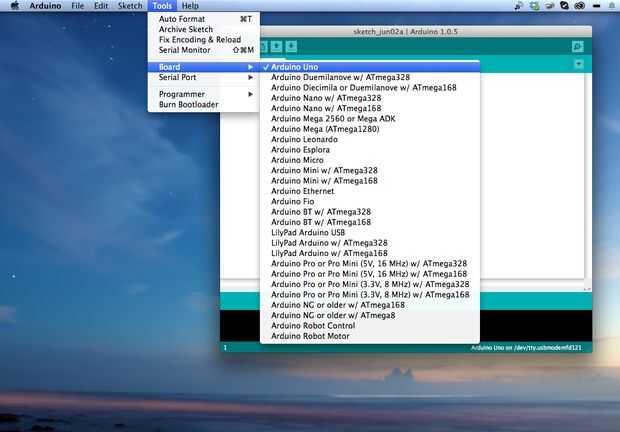The height and width of the screenshot is (432, 620).
Task: Choose Archive Sketch
Action: click(204, 29)
